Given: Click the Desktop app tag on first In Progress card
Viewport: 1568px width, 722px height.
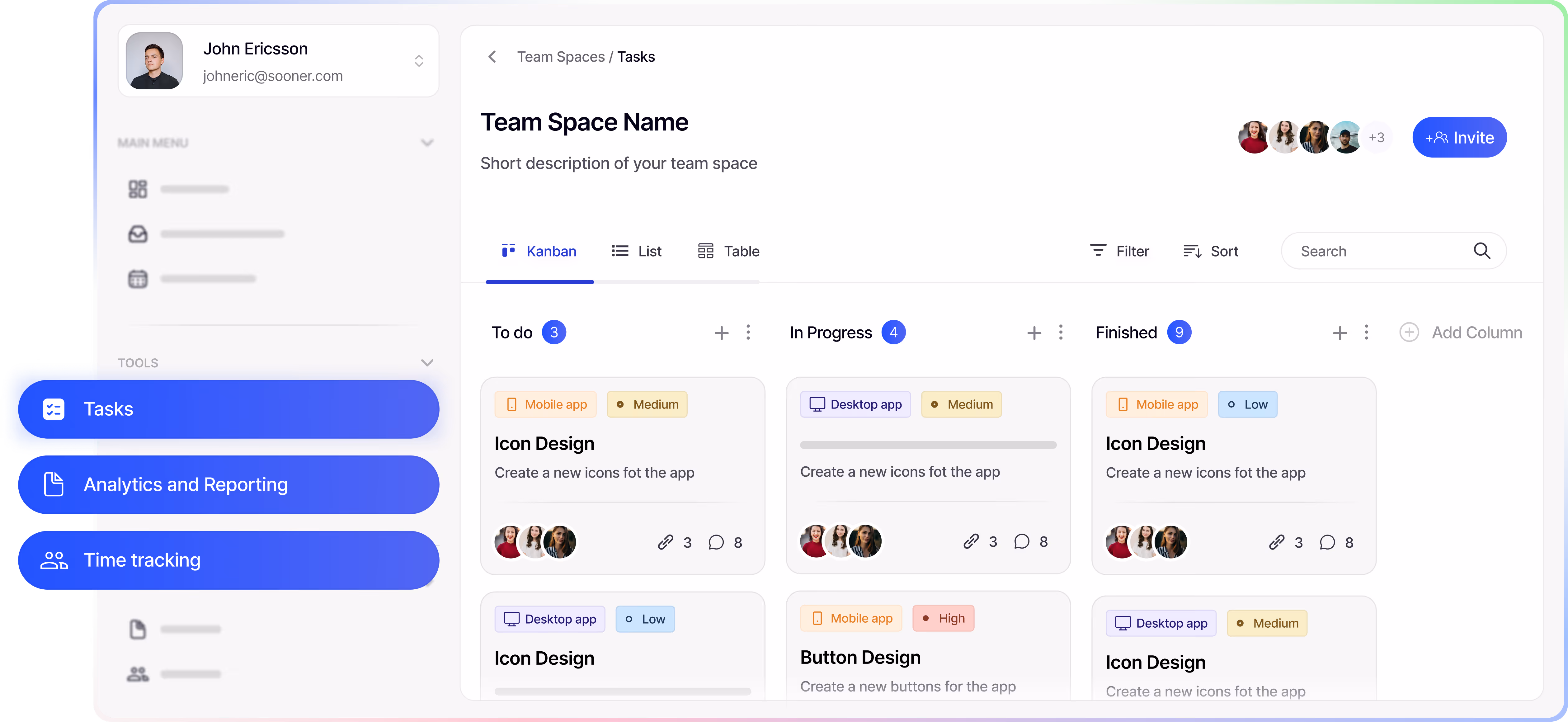Looking at the screenshot, I should click(x=855, y=404).
